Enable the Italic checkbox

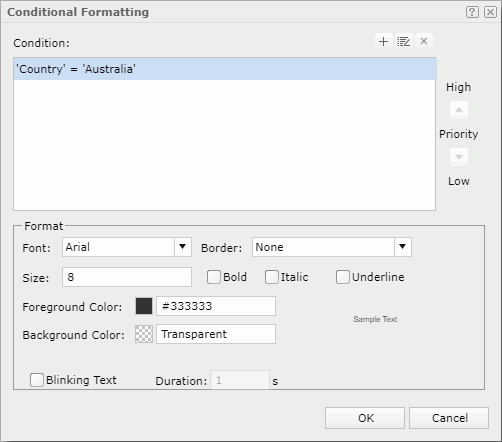272,277
